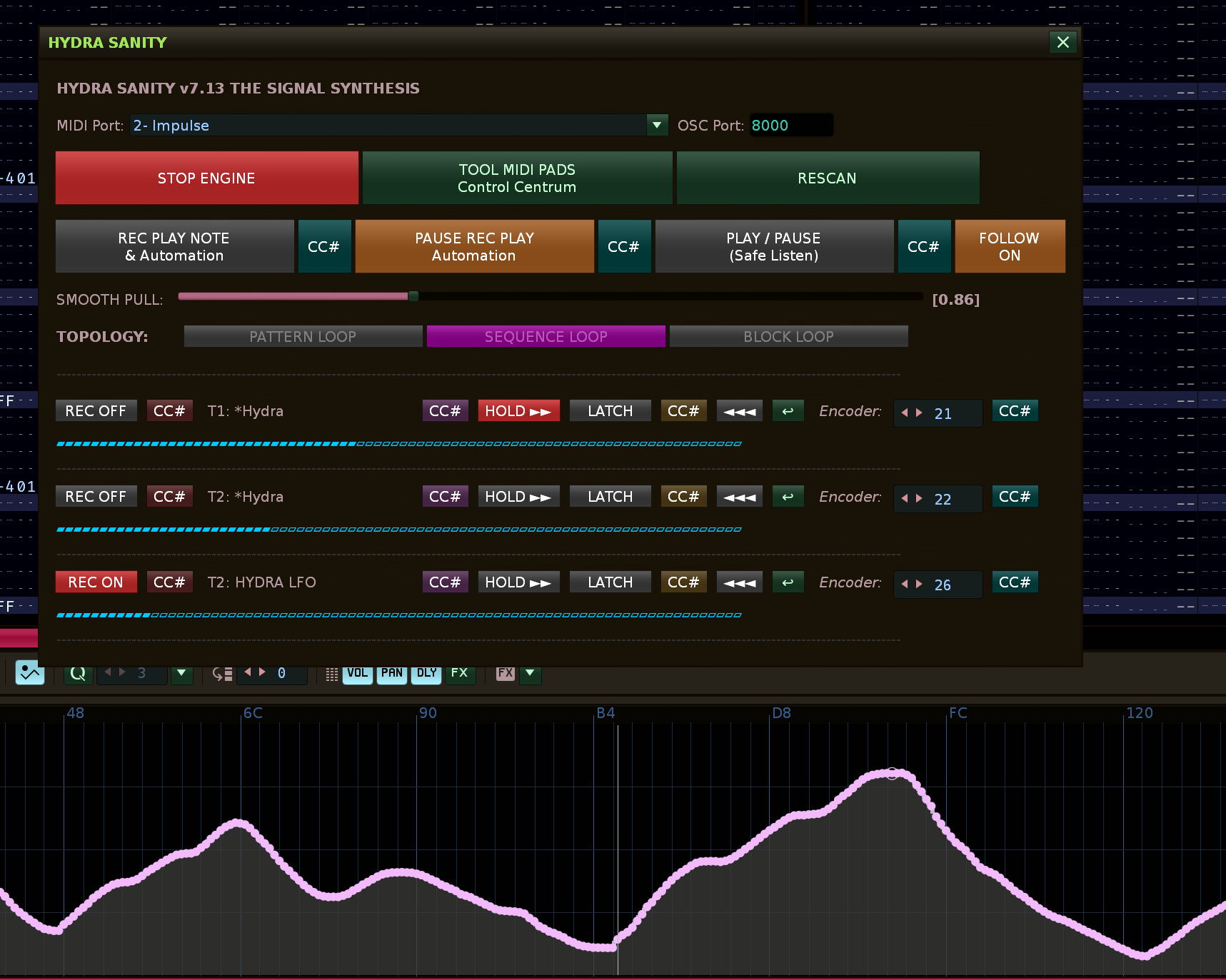Click the pink FX icon in the bottom toolbar
The image size is (1226, 980).
point(506,673)
